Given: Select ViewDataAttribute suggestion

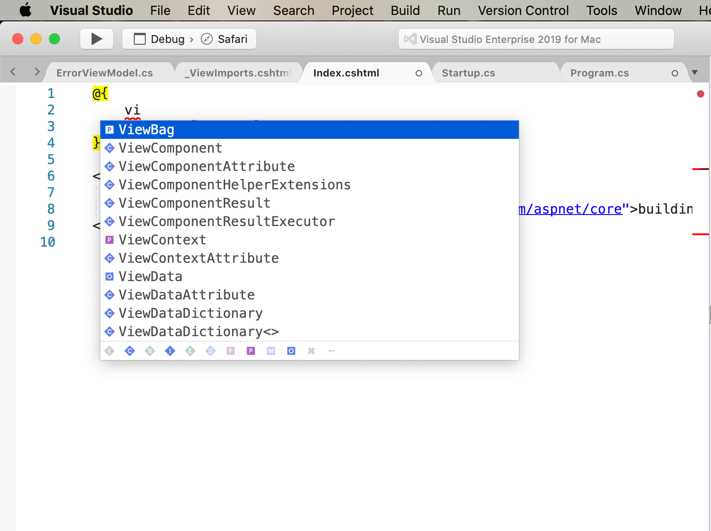Looking at the screenshot, I should coord(309,295).
